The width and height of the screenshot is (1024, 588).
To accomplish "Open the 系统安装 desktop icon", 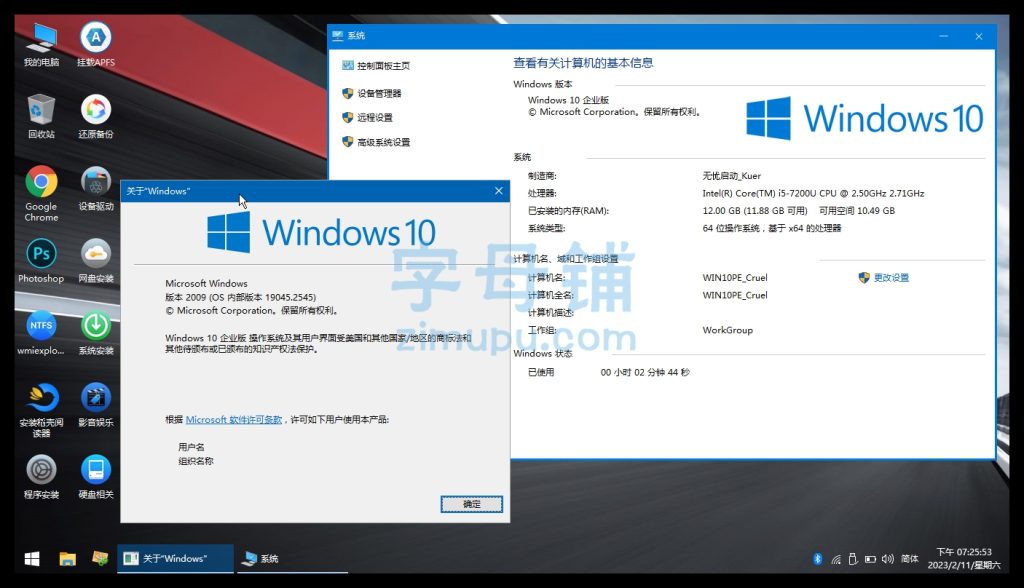I will pyautogui.click(x=96, y=333).
